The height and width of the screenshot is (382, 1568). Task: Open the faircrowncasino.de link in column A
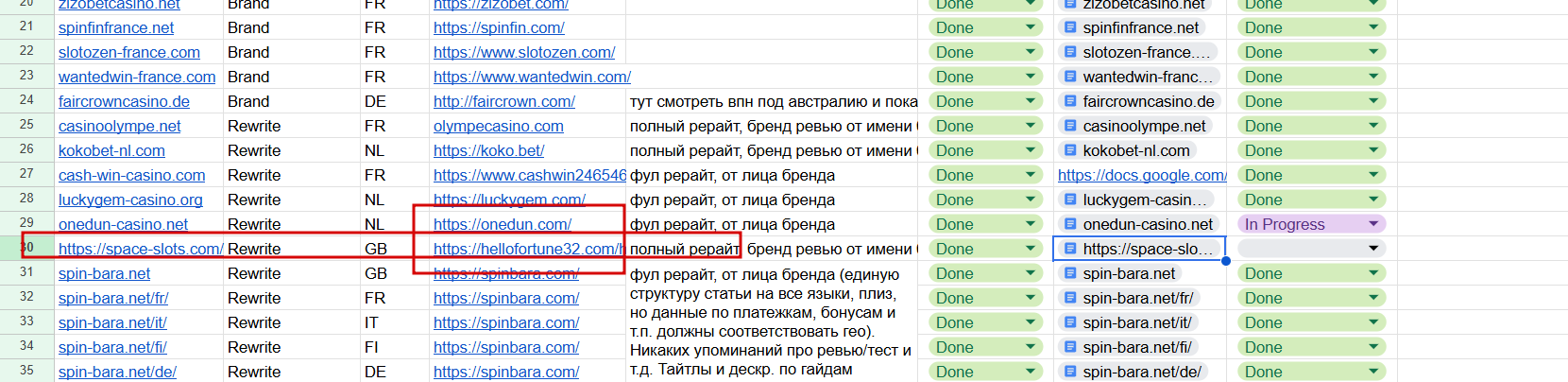124,101
